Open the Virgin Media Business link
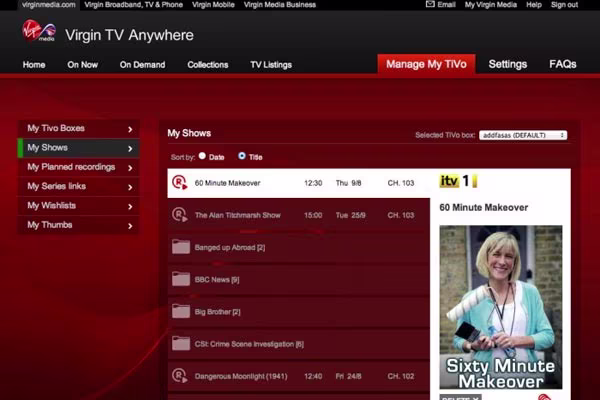Image resolution: width=600 pixels, height=400 pixels. (280, 5)
